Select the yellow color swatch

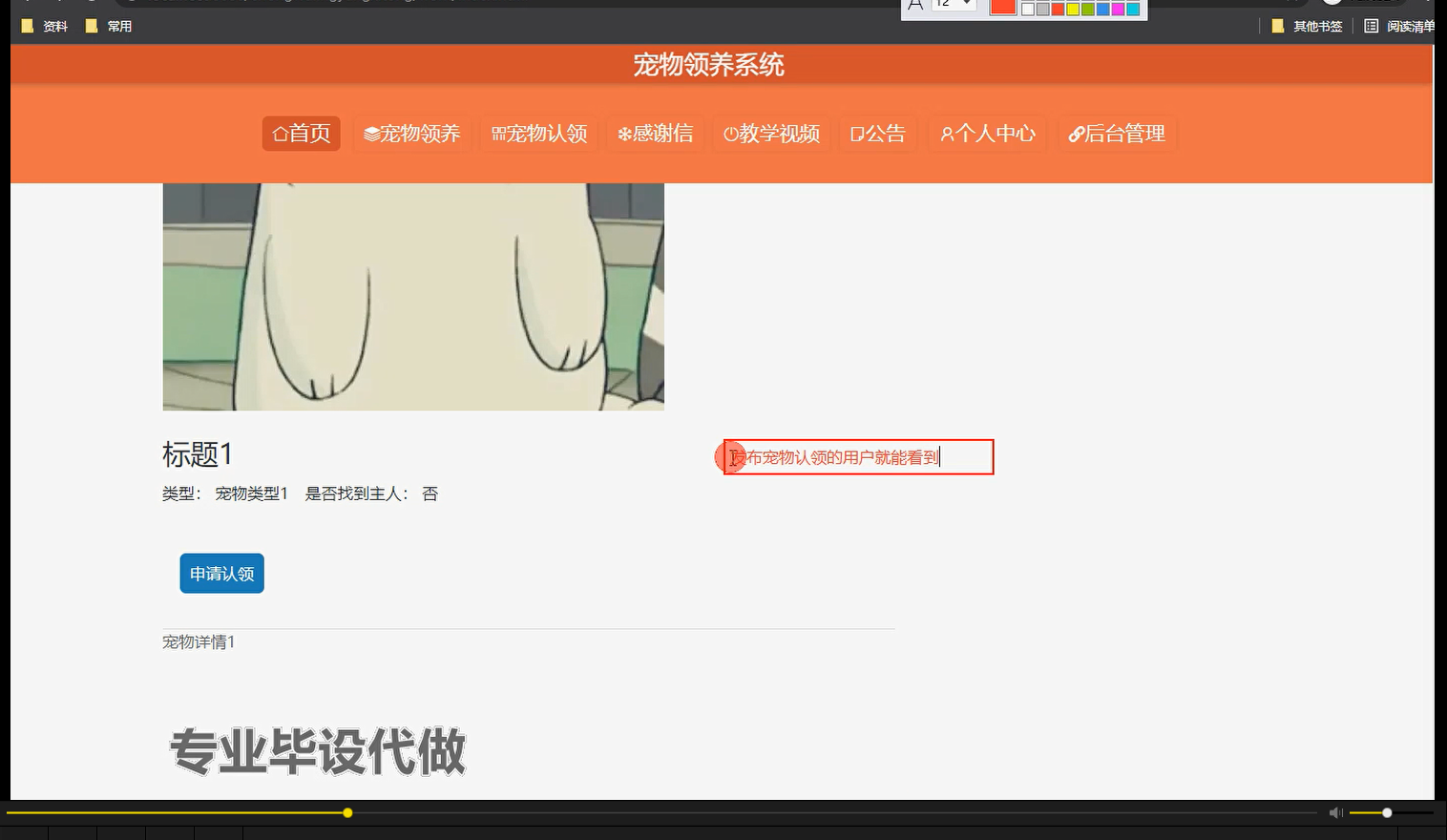pos(1072,9)
